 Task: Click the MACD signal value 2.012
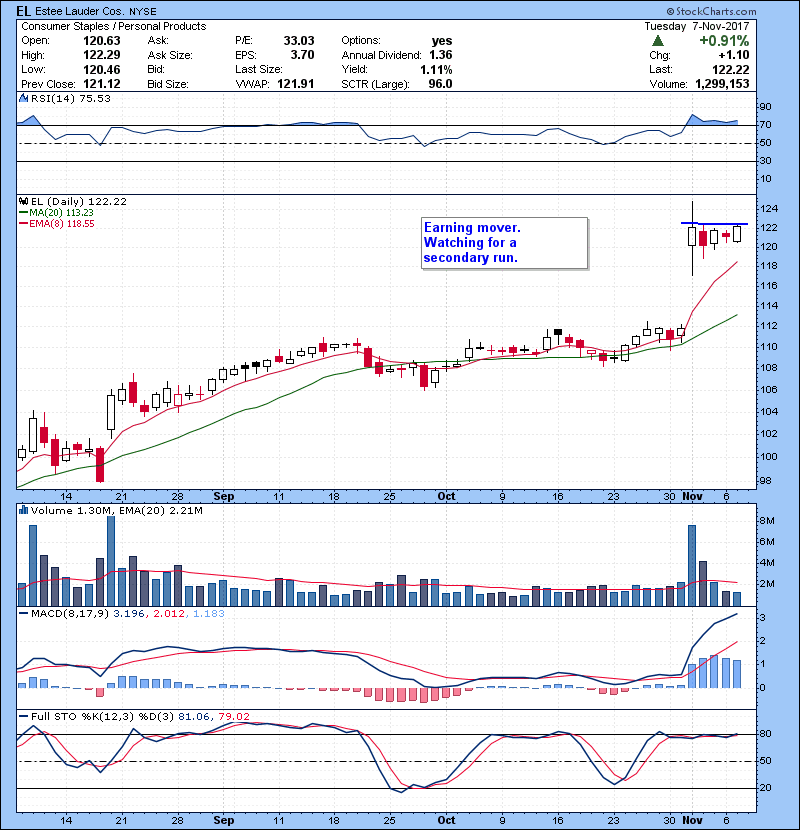point(169,614)
